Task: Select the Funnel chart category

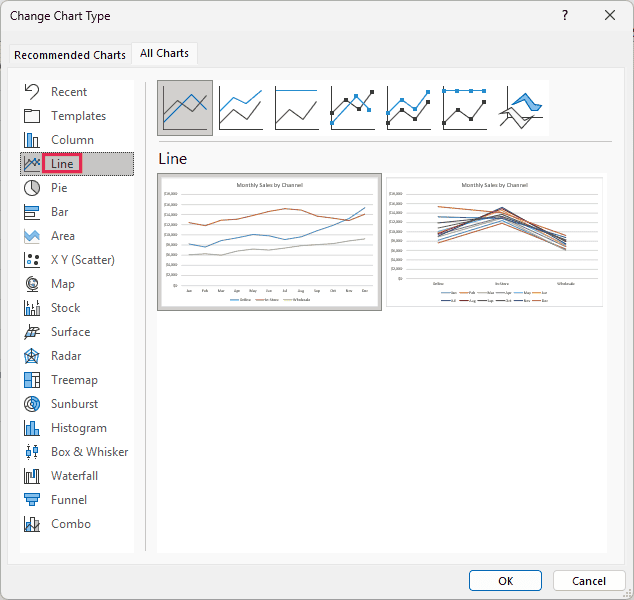Action: (x=77, y=500)
